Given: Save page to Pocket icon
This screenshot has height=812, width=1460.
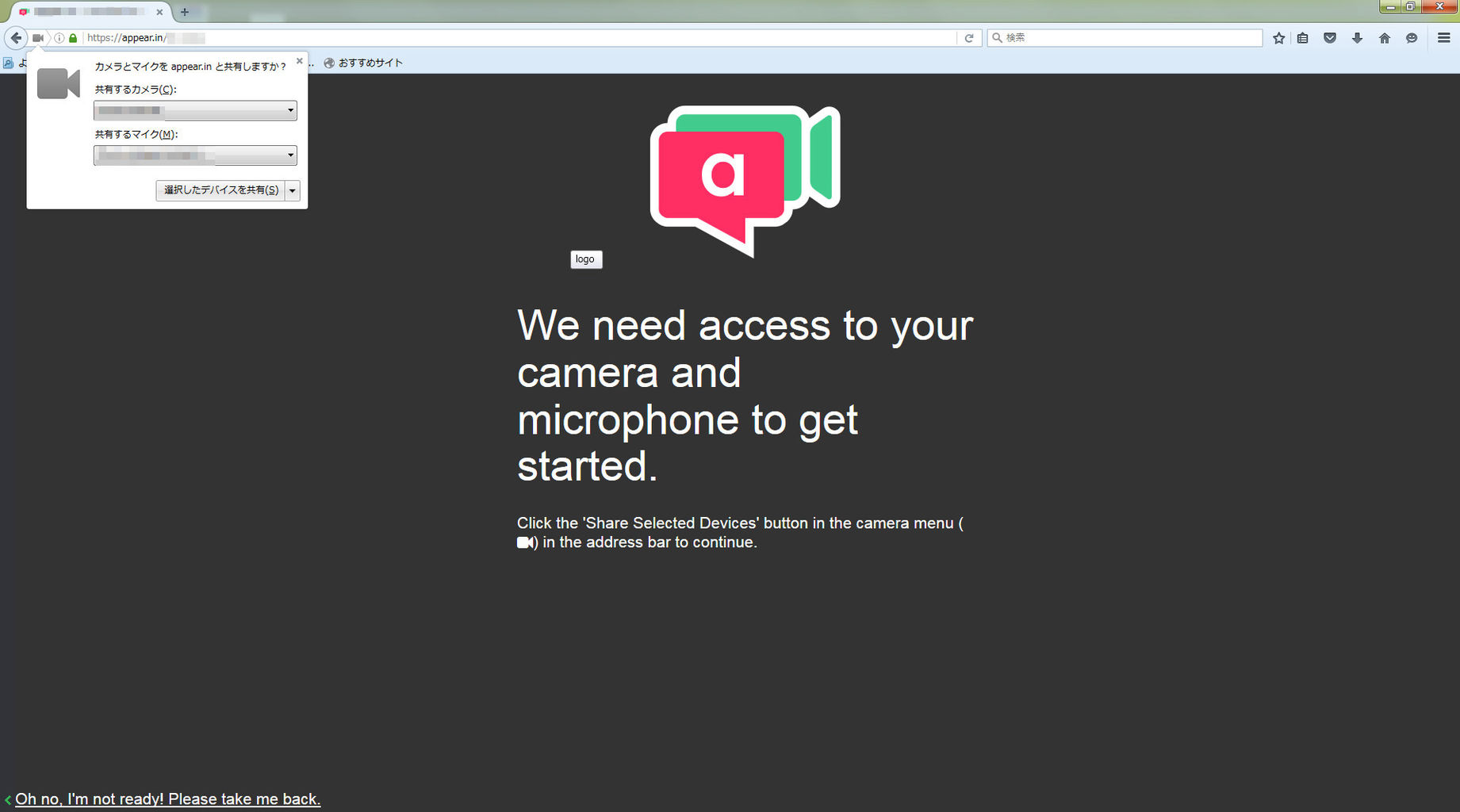Looking at the screenshot, I should (1330, 38).
